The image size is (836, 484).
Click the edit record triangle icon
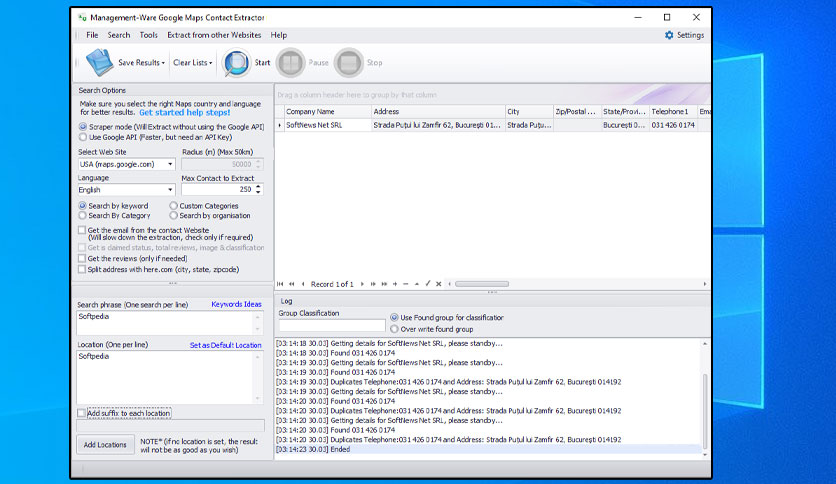[417, 284]
